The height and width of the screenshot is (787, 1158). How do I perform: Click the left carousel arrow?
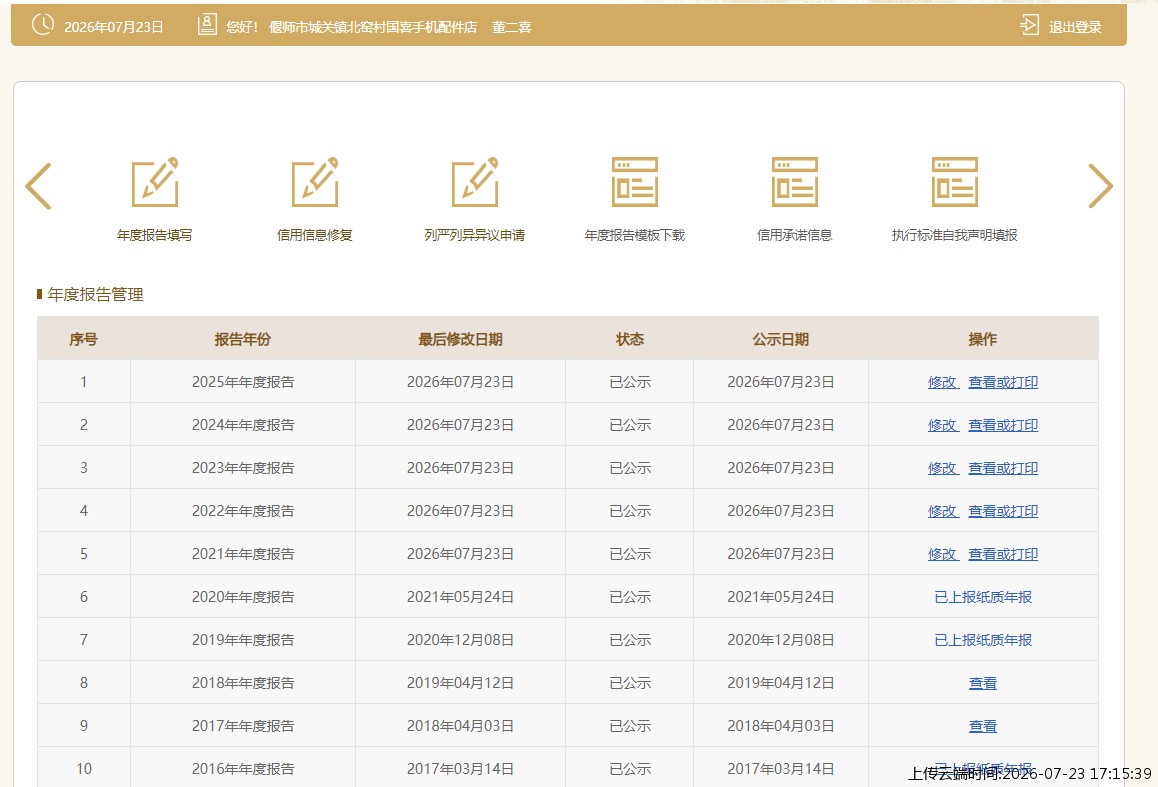pos(38,186)
